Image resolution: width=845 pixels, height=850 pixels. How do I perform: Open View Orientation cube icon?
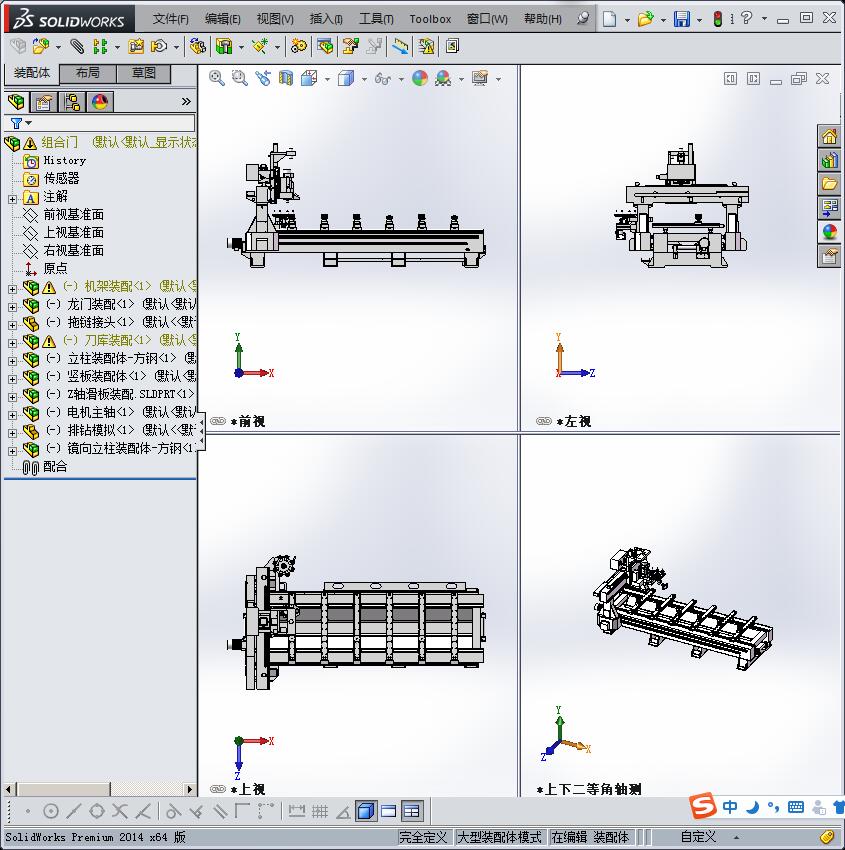309,79
